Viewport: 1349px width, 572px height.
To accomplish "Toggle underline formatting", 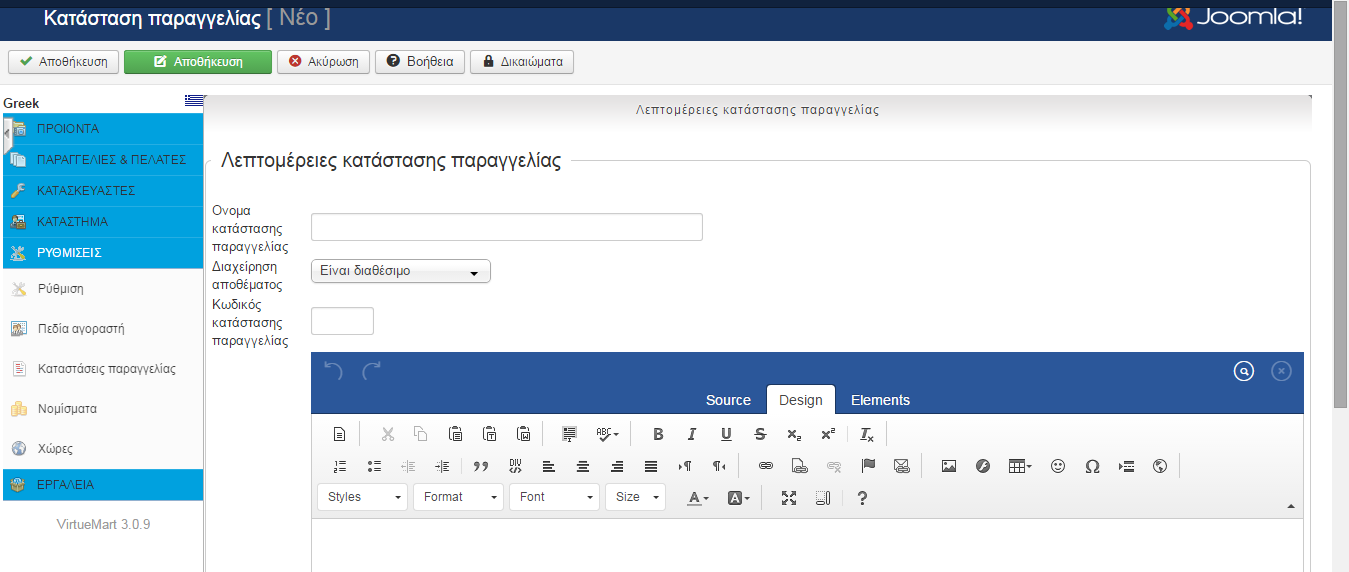I will tap(726, 434).
